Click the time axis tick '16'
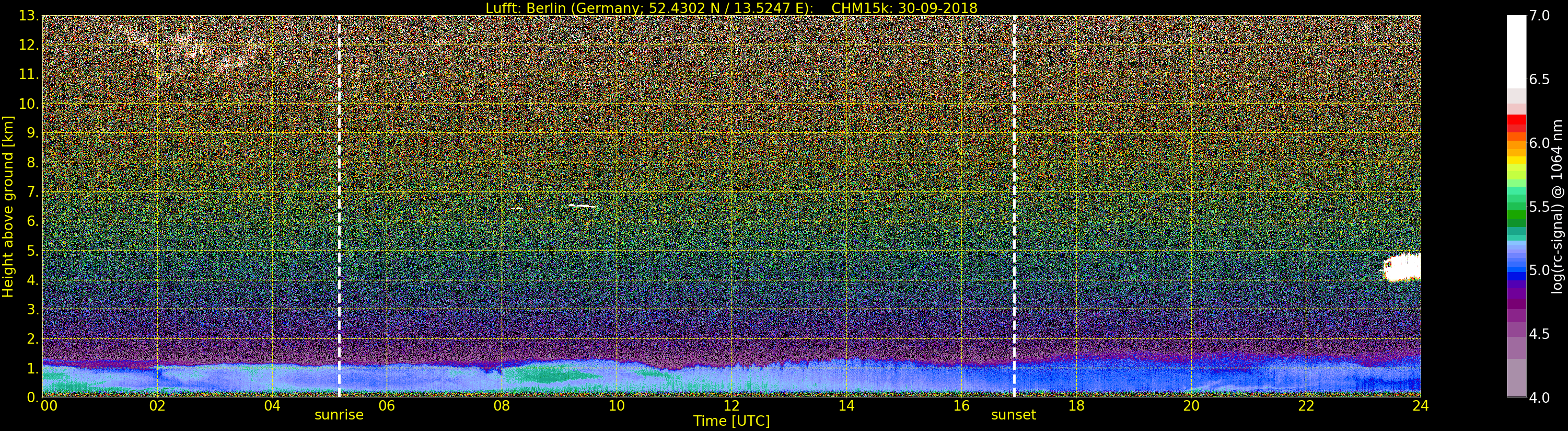This screenshot has width=1568, height=431. click(x=962, y=405)
